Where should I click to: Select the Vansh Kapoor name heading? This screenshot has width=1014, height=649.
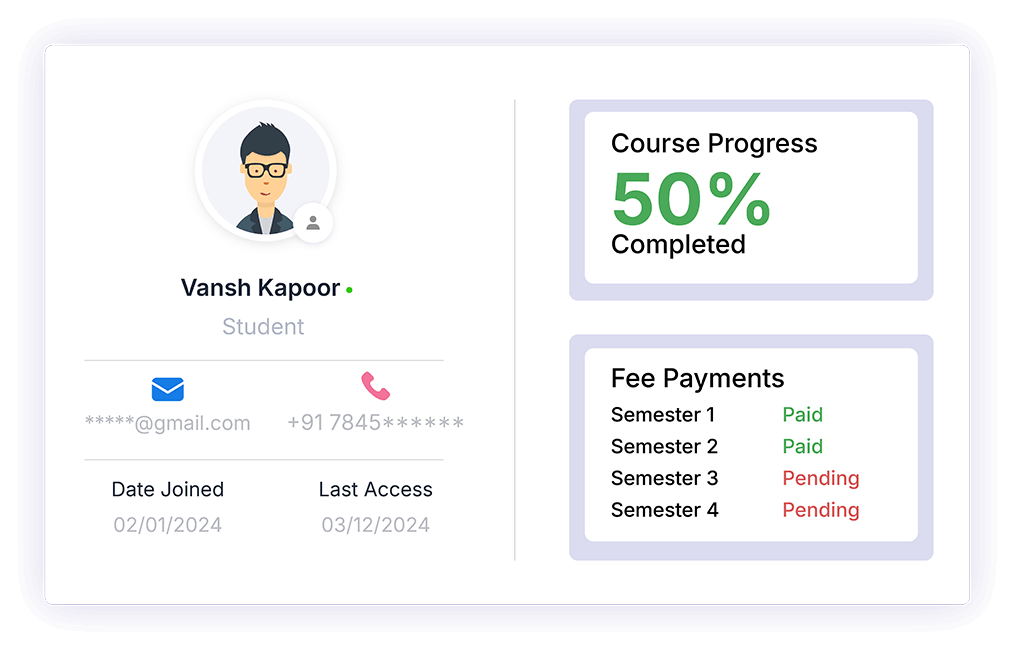click(260, 288)
